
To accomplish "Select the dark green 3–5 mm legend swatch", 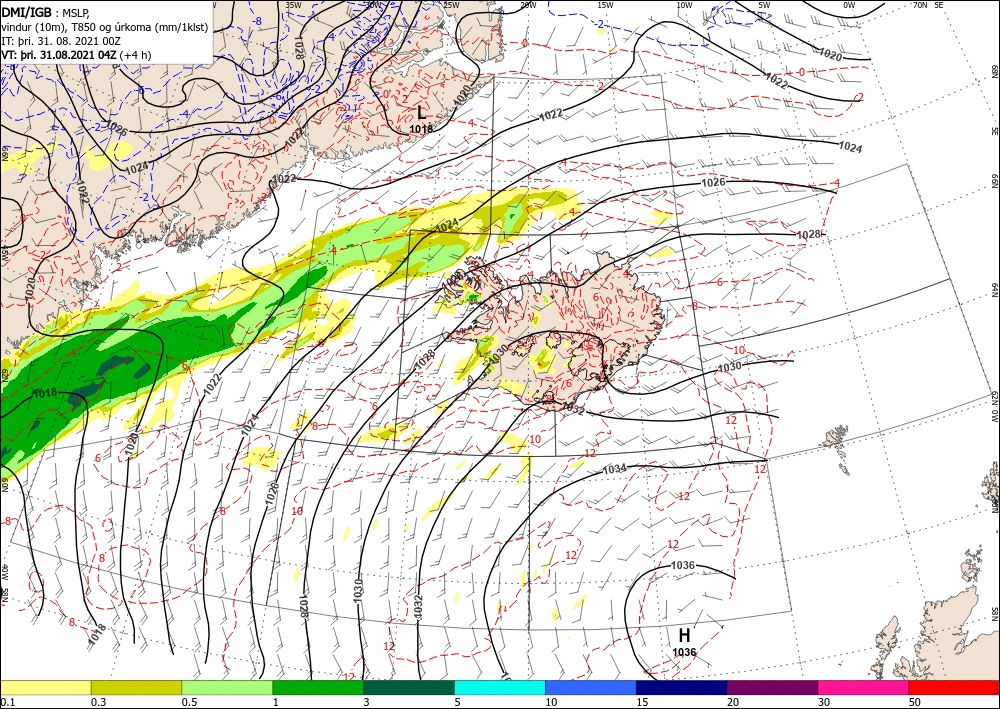I will tap(409, 687).
